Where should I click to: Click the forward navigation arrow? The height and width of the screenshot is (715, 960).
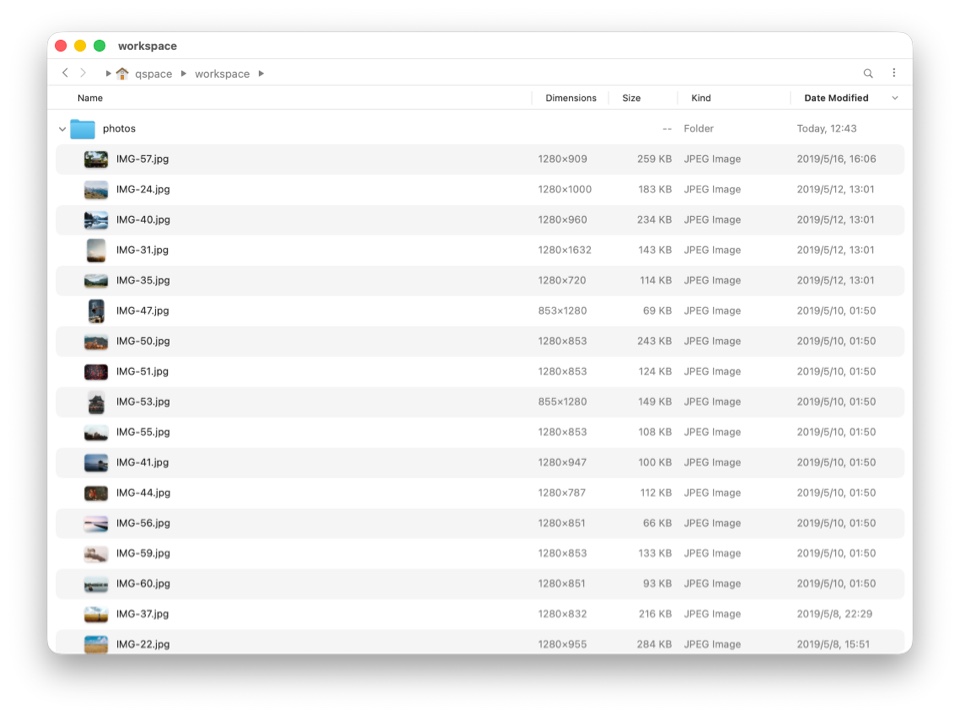(x=83, y=73)
